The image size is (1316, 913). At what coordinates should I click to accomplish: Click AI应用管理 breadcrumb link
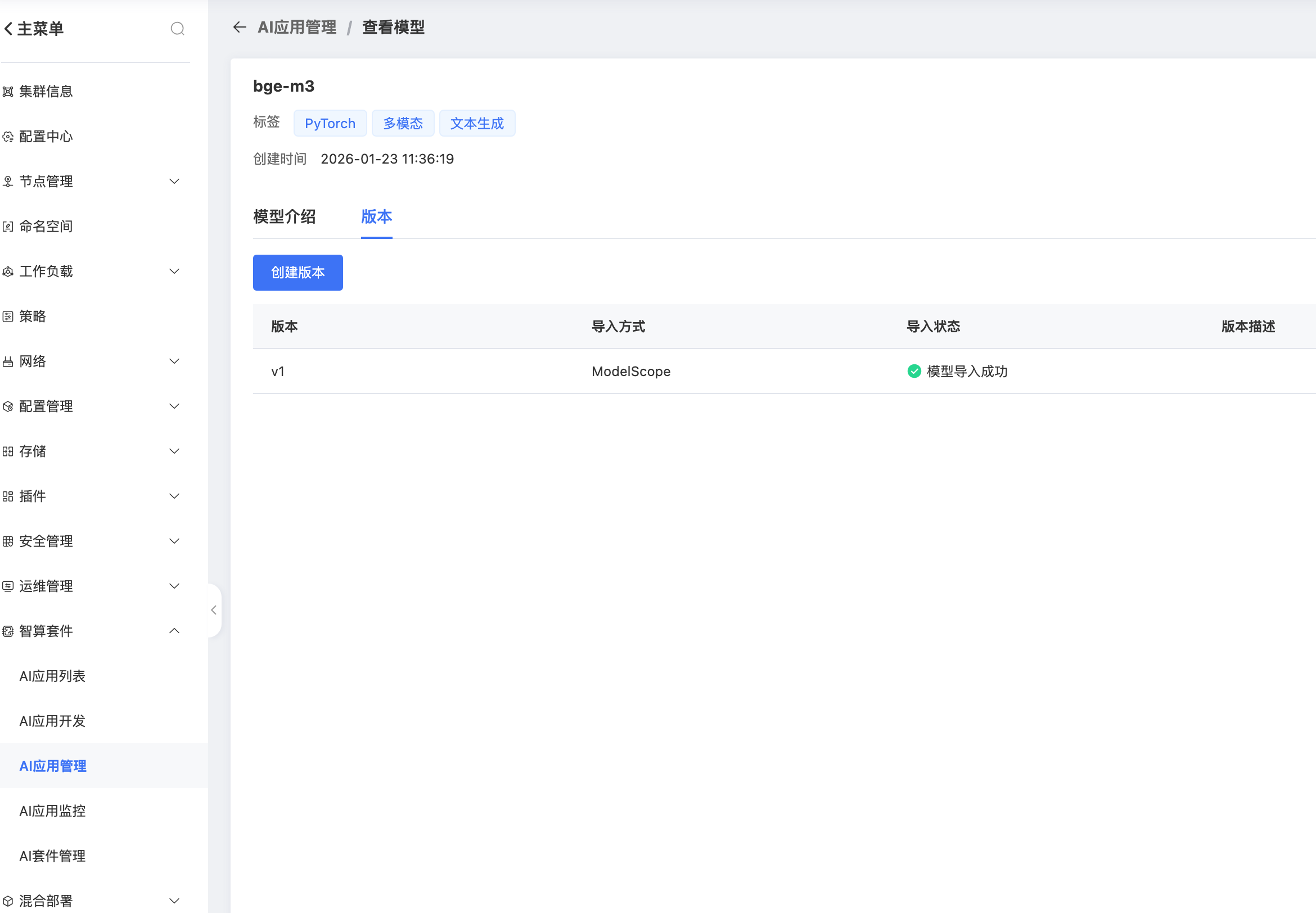click(297, 27)
